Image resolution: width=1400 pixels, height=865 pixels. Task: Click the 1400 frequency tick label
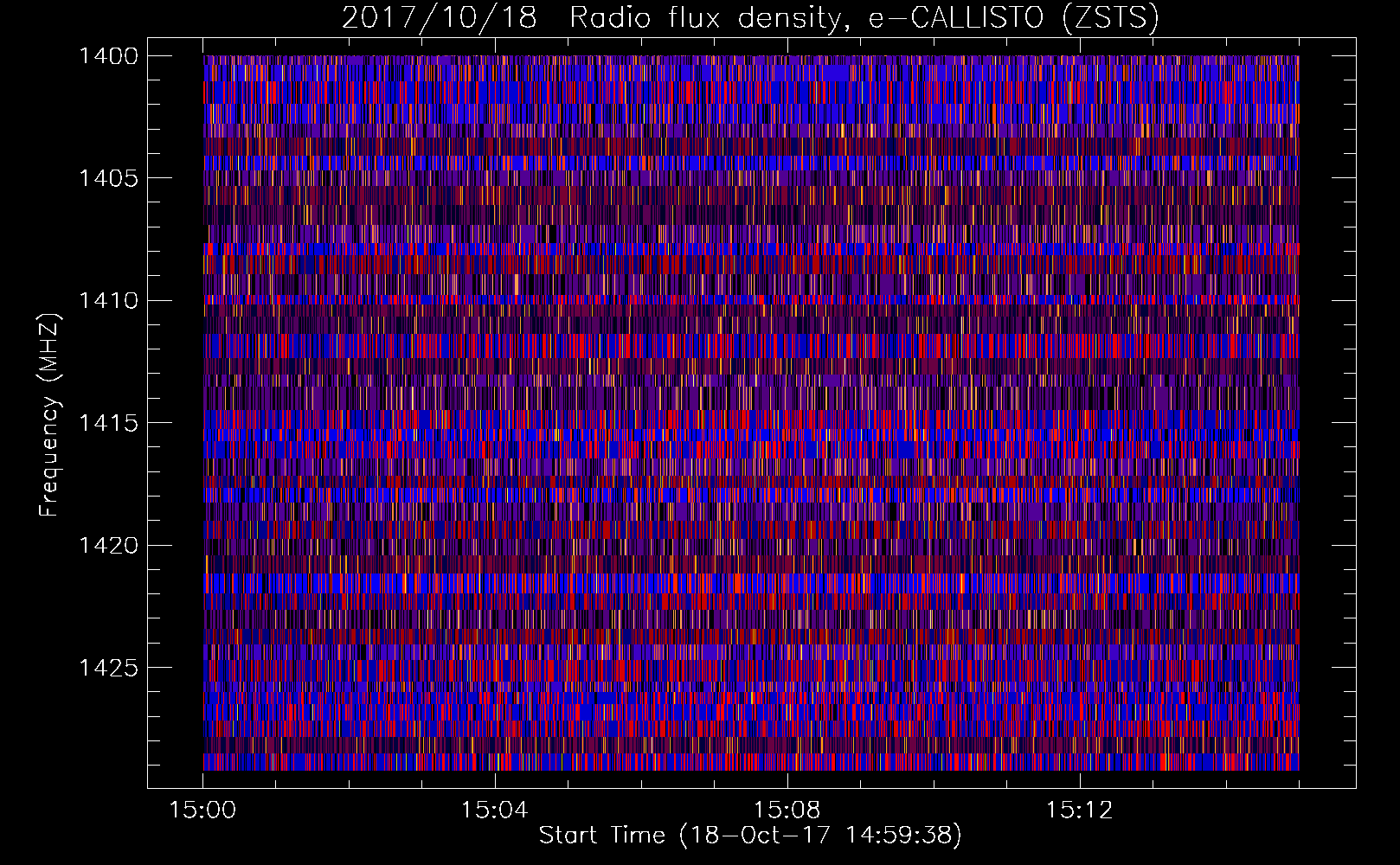(108, 56)
